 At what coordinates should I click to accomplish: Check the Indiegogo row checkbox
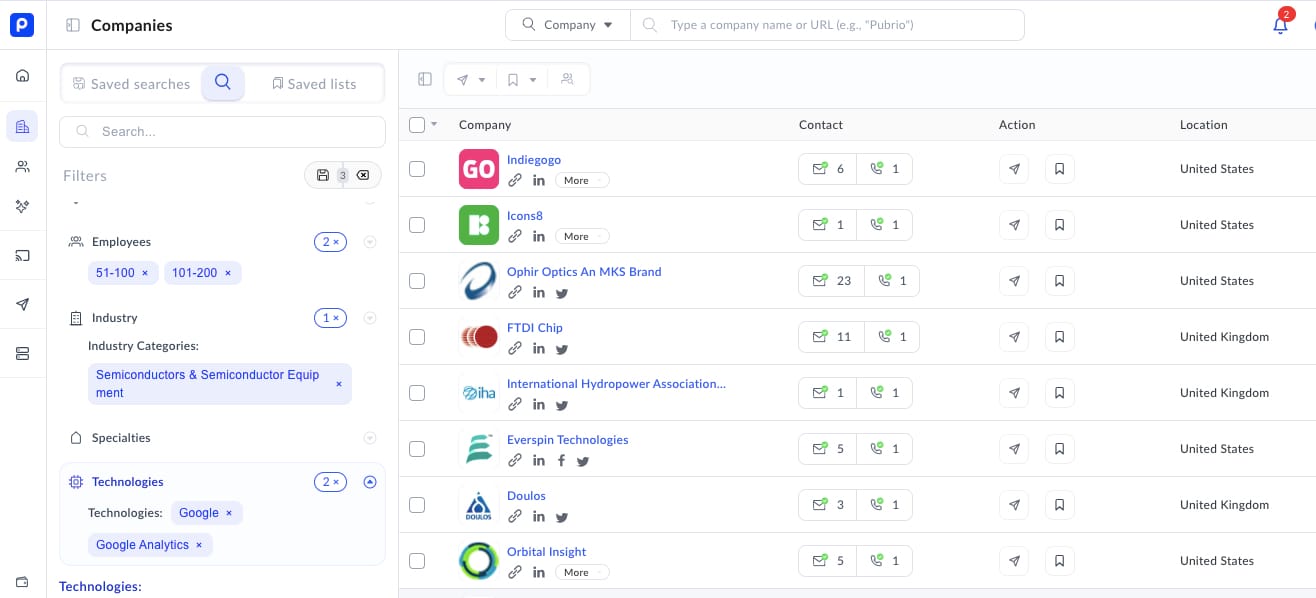(x=417, y=169)
